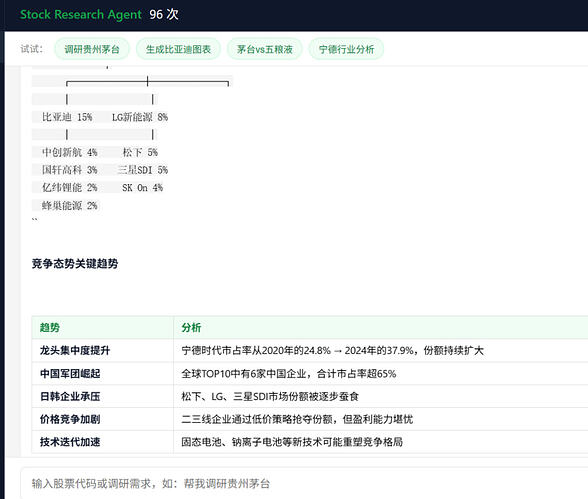Click the 全球TOP10中有6家中国企业 analysis cell
Viewport: 588px width, 499px height.
(381, 373)
